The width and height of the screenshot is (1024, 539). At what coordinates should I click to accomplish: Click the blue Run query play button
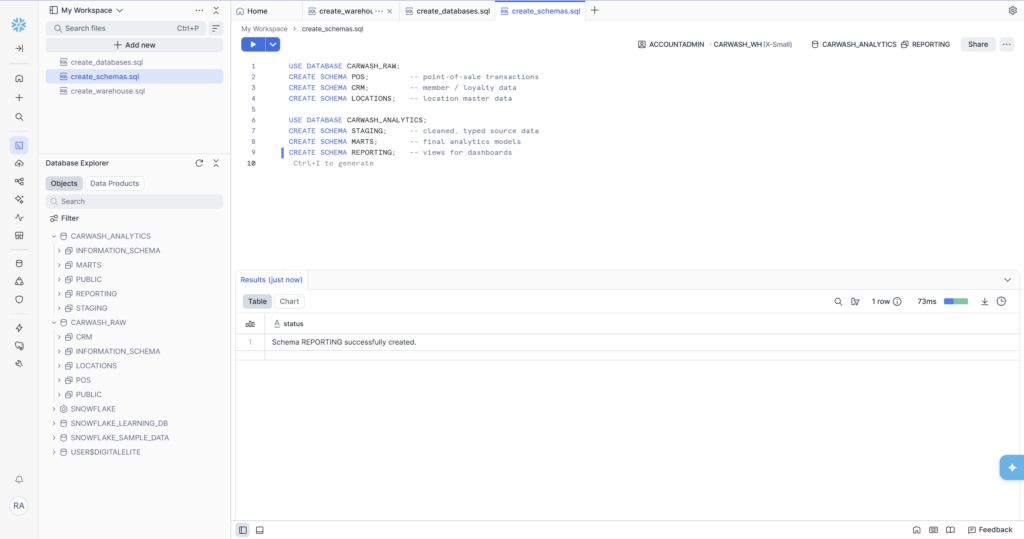tap(253, 44)
